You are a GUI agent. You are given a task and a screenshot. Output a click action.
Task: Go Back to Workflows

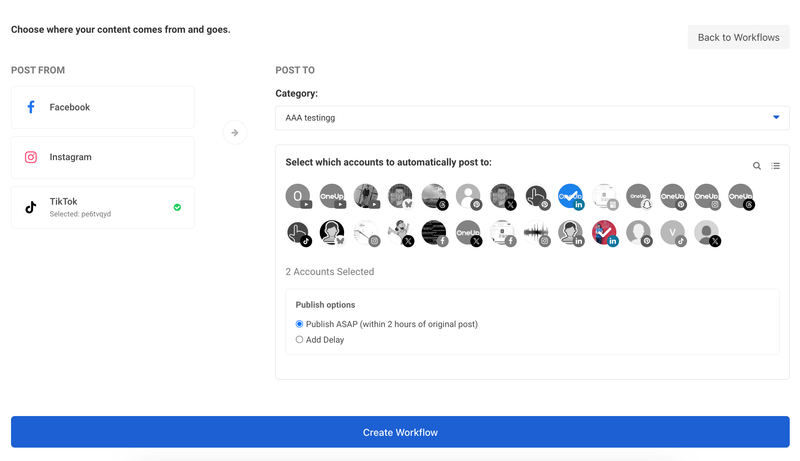tap(738, 37)
